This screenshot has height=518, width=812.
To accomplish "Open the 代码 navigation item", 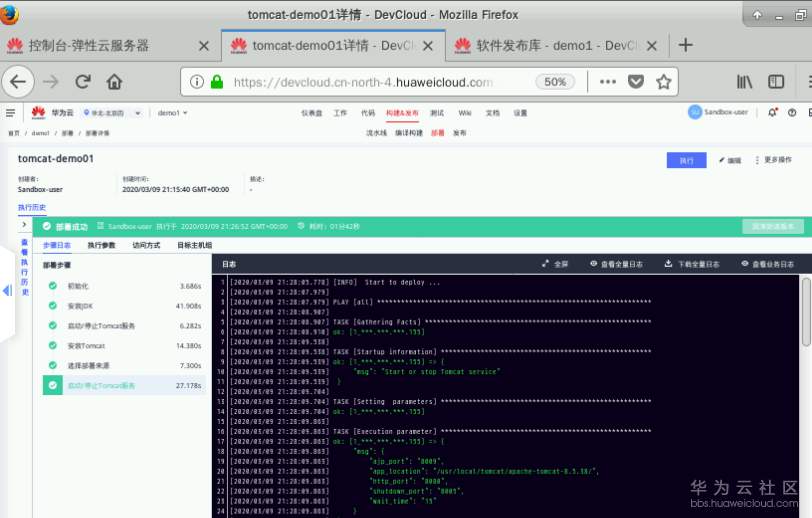I will 368,113.
